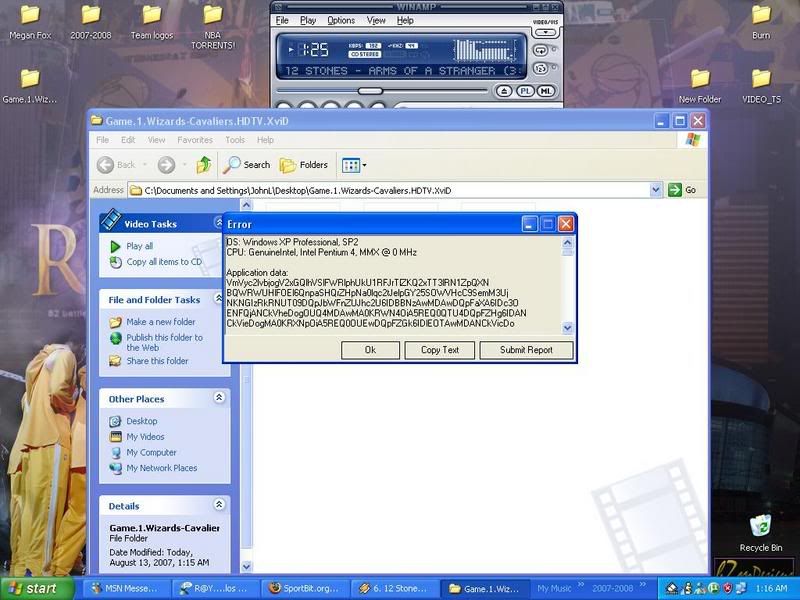Collapse the Video Tasks panel
Image resolution: width=800 pixels, height=600 pixels.
pos(219,222)
